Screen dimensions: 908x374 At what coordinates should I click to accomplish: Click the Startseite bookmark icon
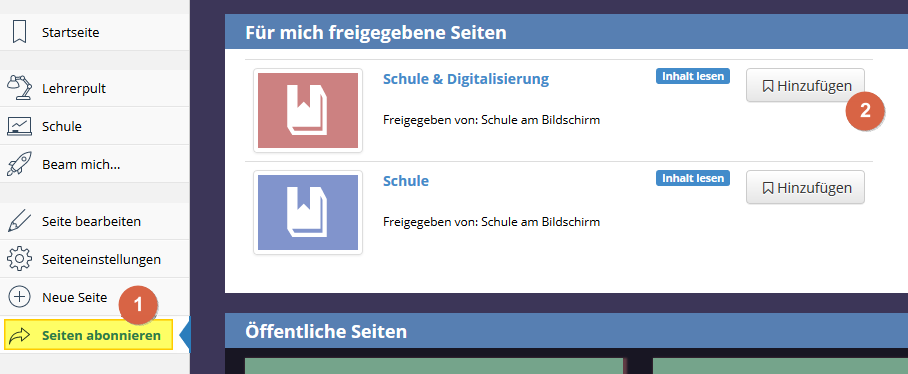[x=19, y=32]
